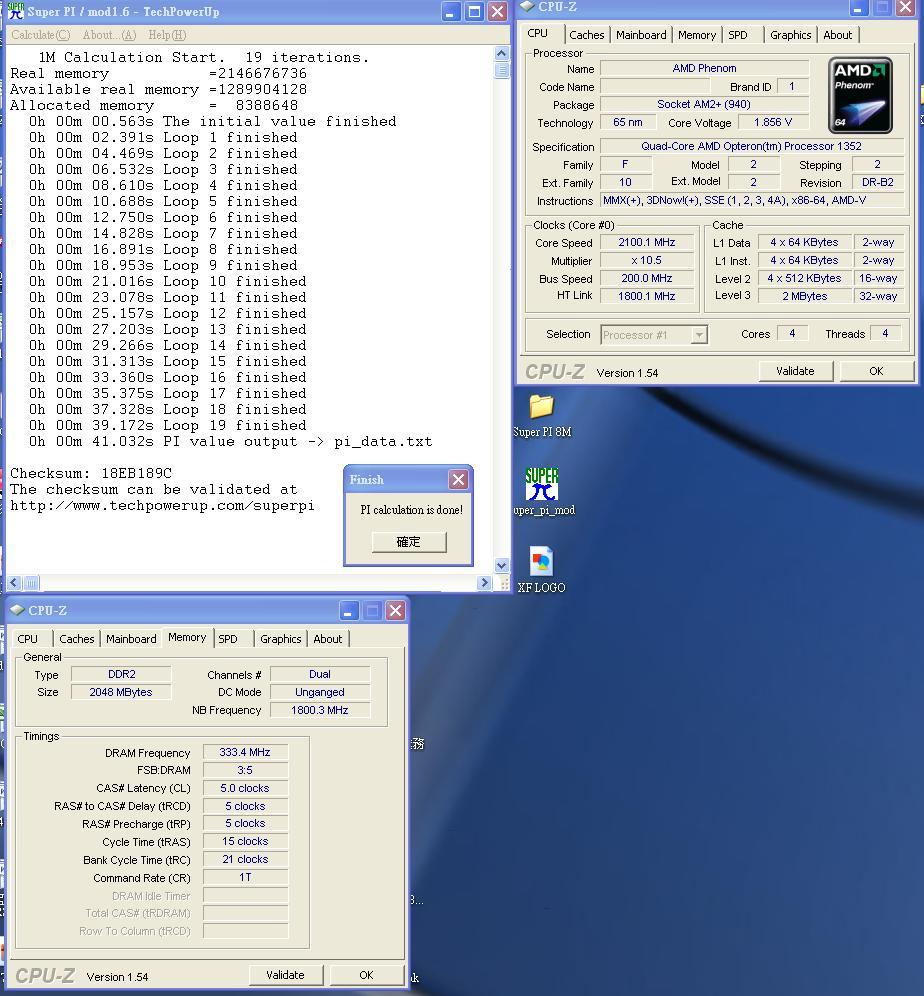
Task: Open the About menu in Super PI
Action: pyautogui.click(x=109, y=35)
